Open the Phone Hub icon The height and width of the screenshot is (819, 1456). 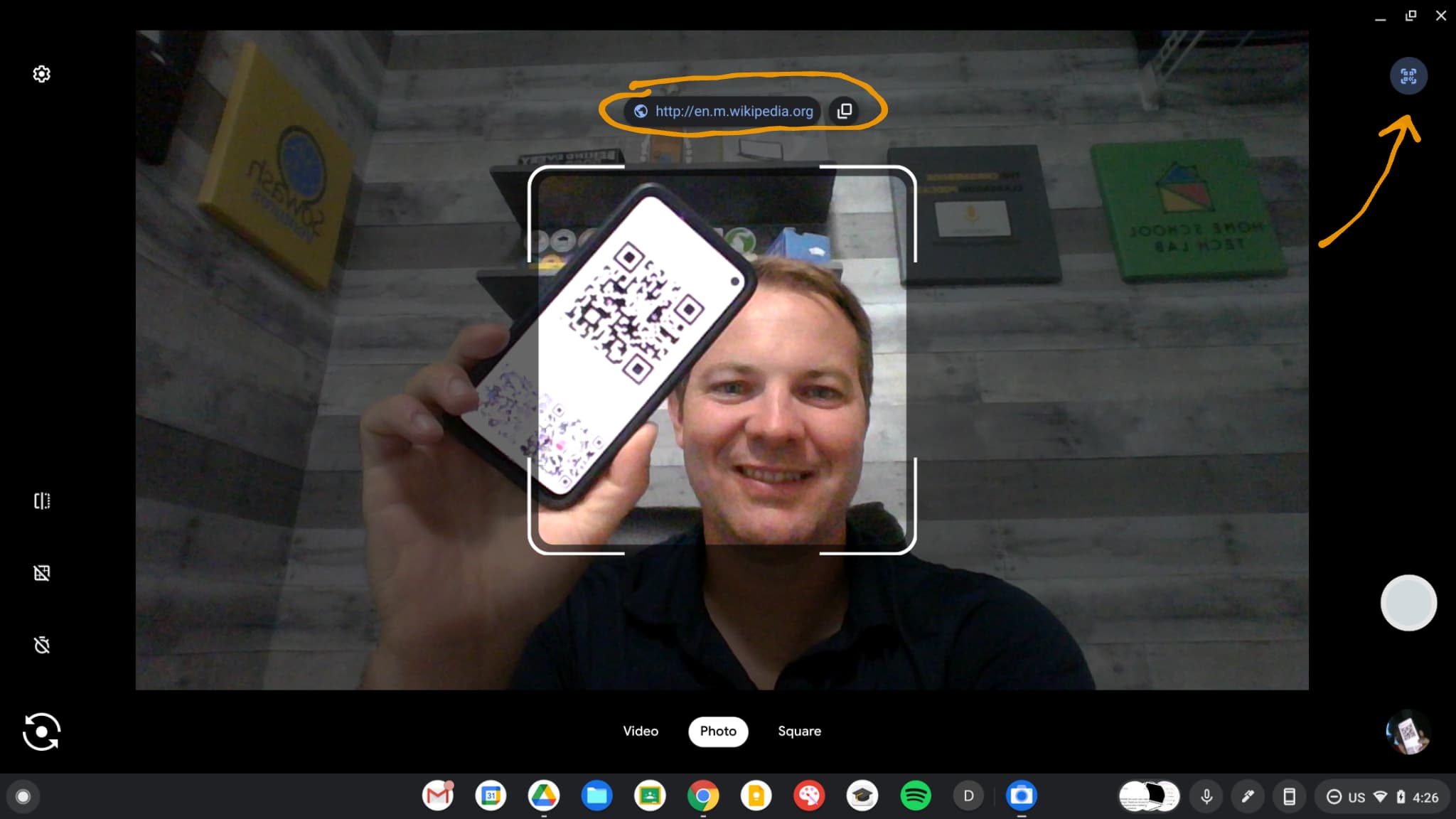(x=1289, y=796)
